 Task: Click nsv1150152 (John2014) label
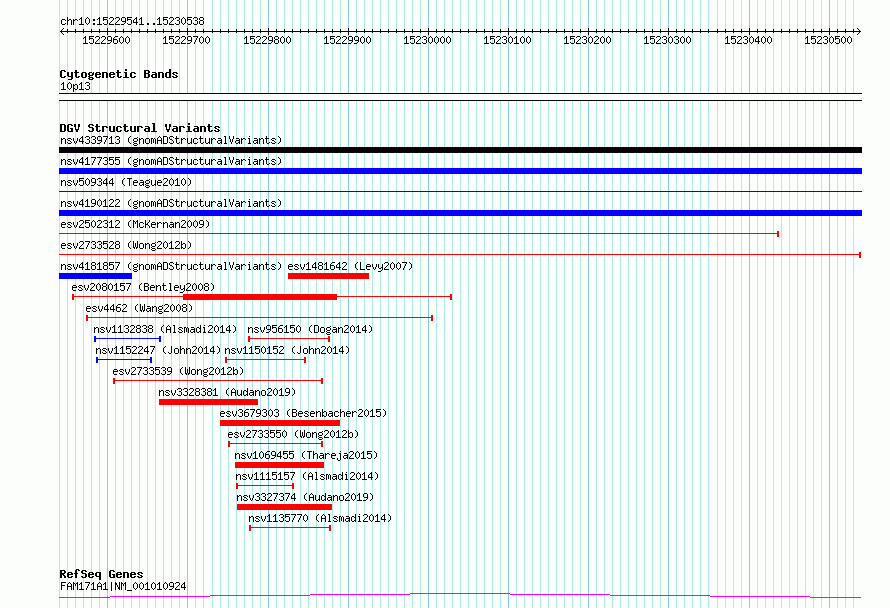click(287, 350)
